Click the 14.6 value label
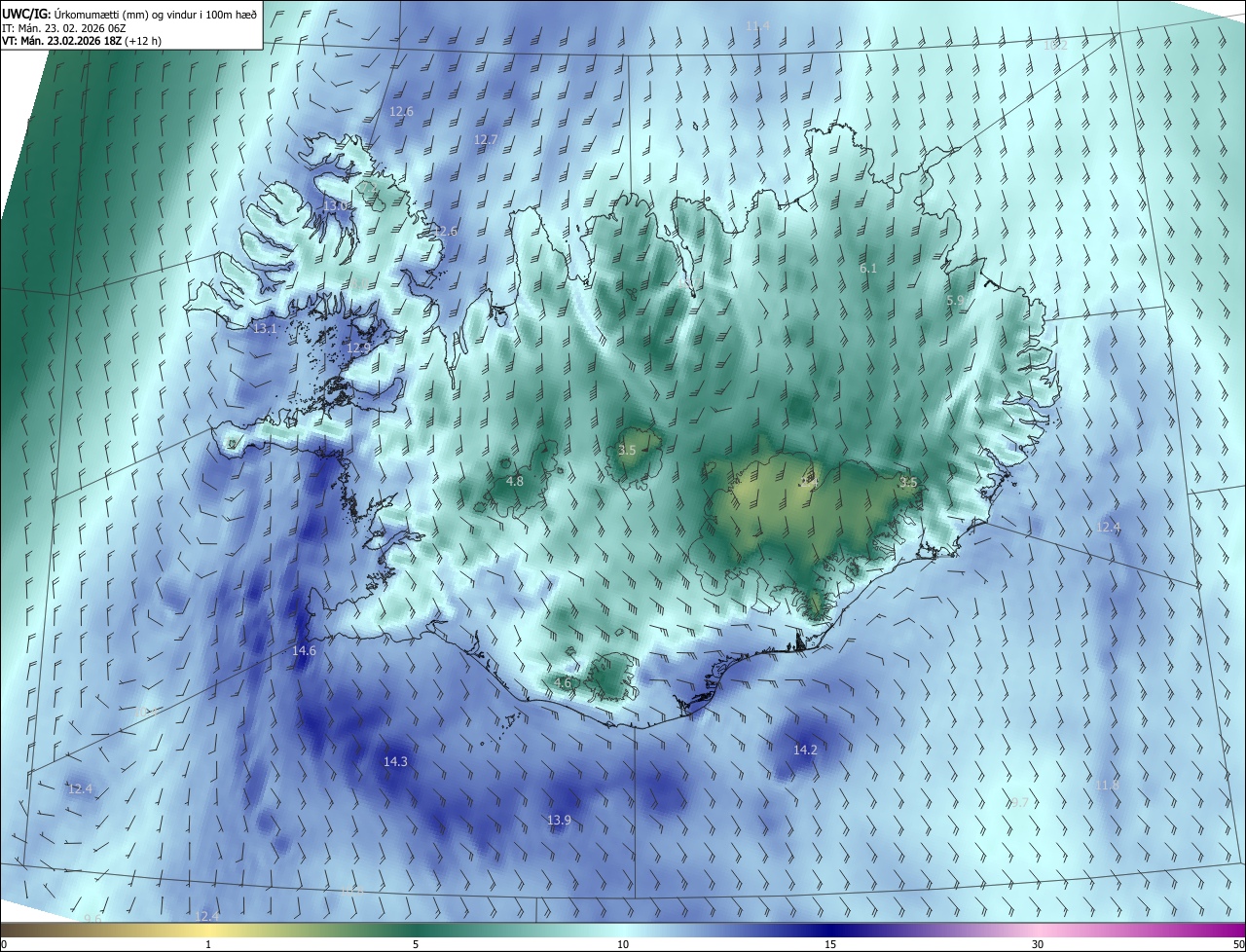 (304, 650)
